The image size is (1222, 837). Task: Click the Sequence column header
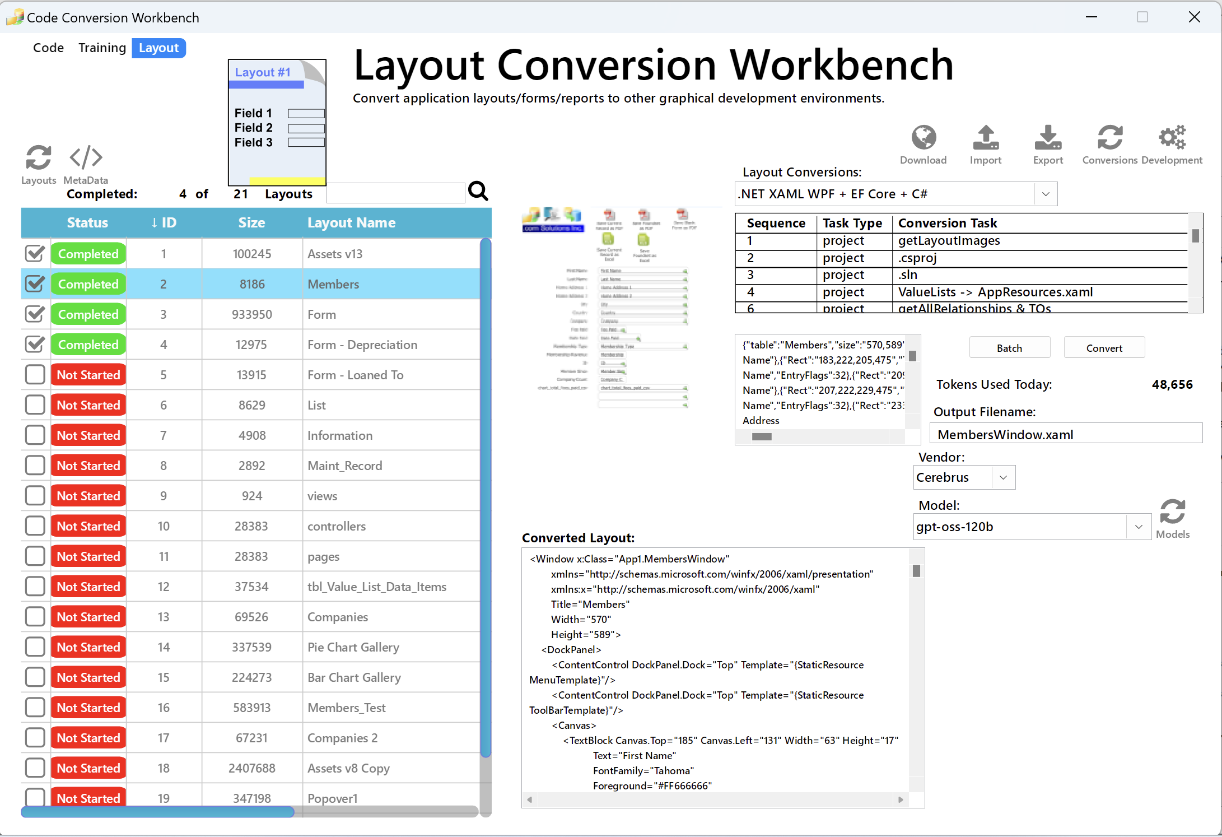[776, 223]
